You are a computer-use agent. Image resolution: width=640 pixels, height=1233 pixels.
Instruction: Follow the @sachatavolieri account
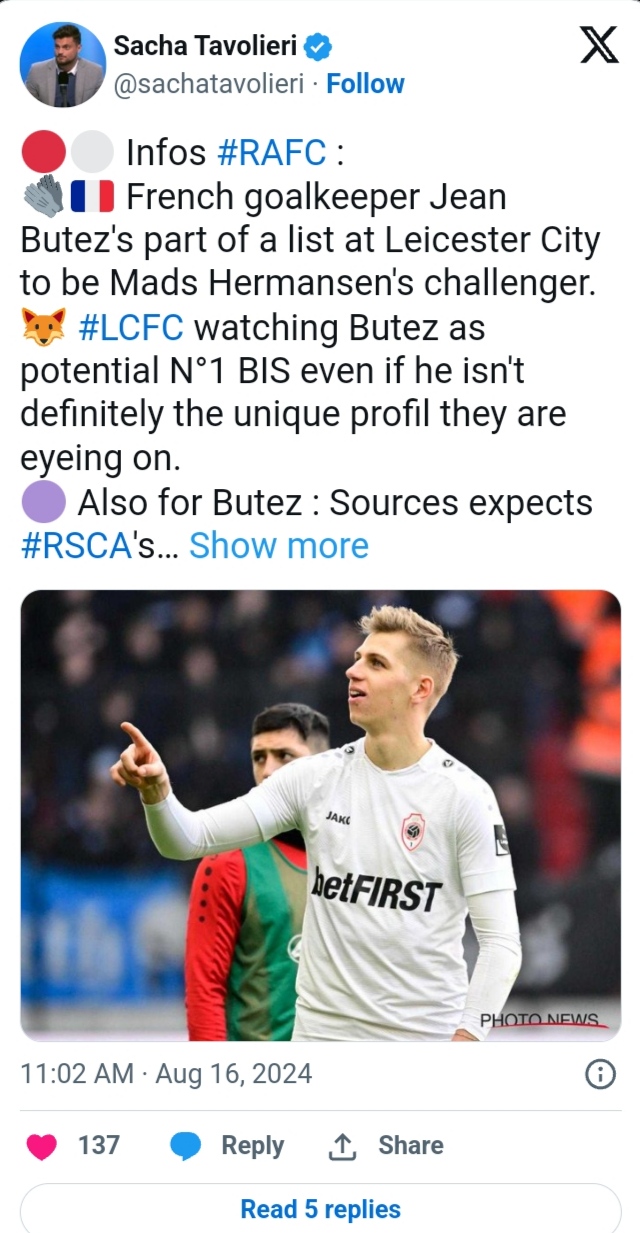click(x=365, y=84)
